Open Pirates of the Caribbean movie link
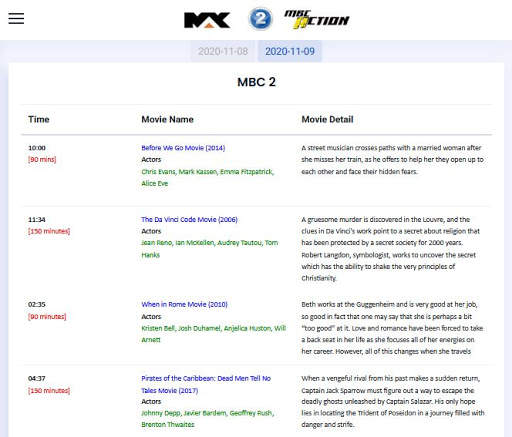Screen dimensions: 512x437 click(206, 384)
